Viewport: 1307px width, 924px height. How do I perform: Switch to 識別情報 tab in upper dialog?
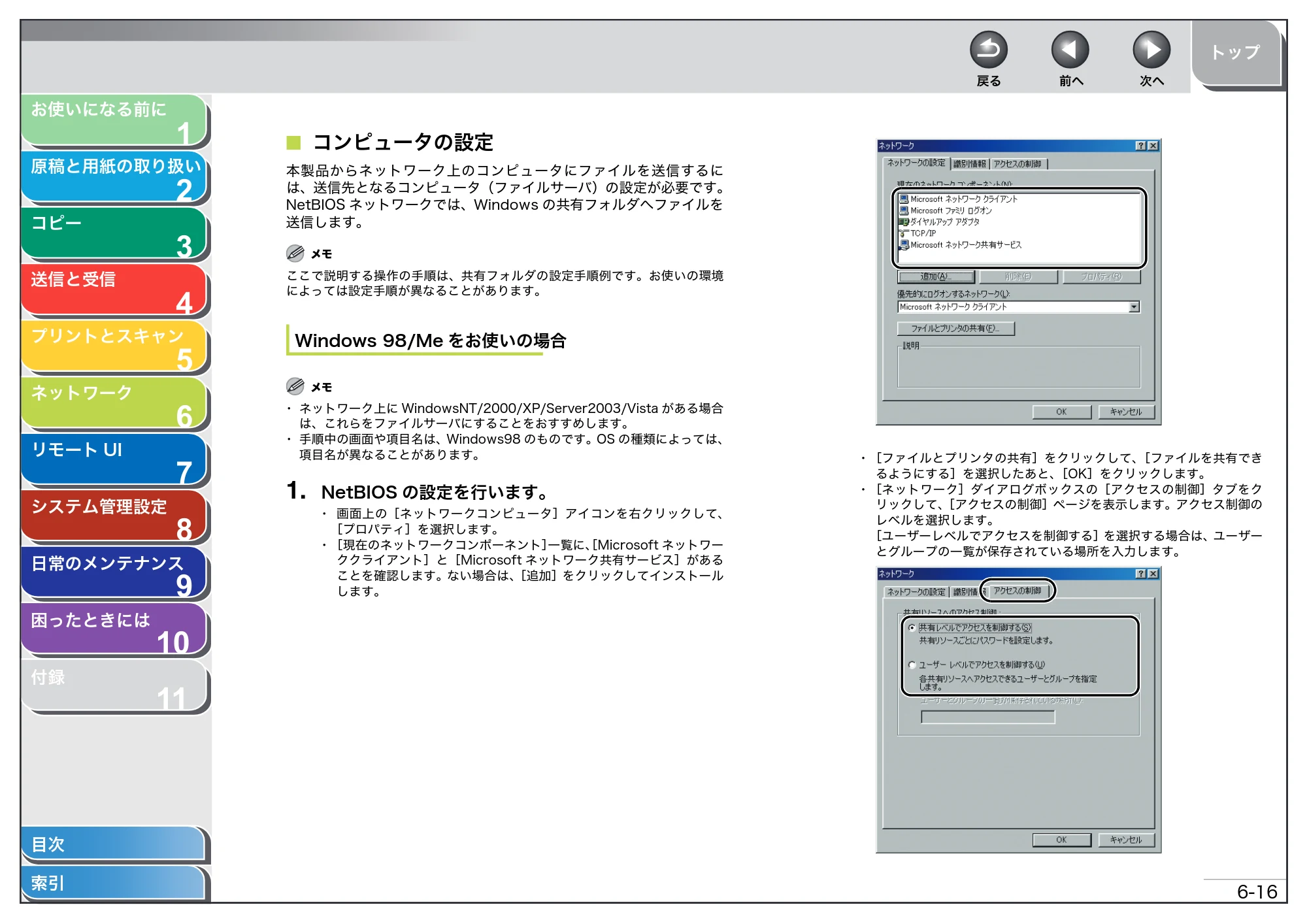coord(969,164)
